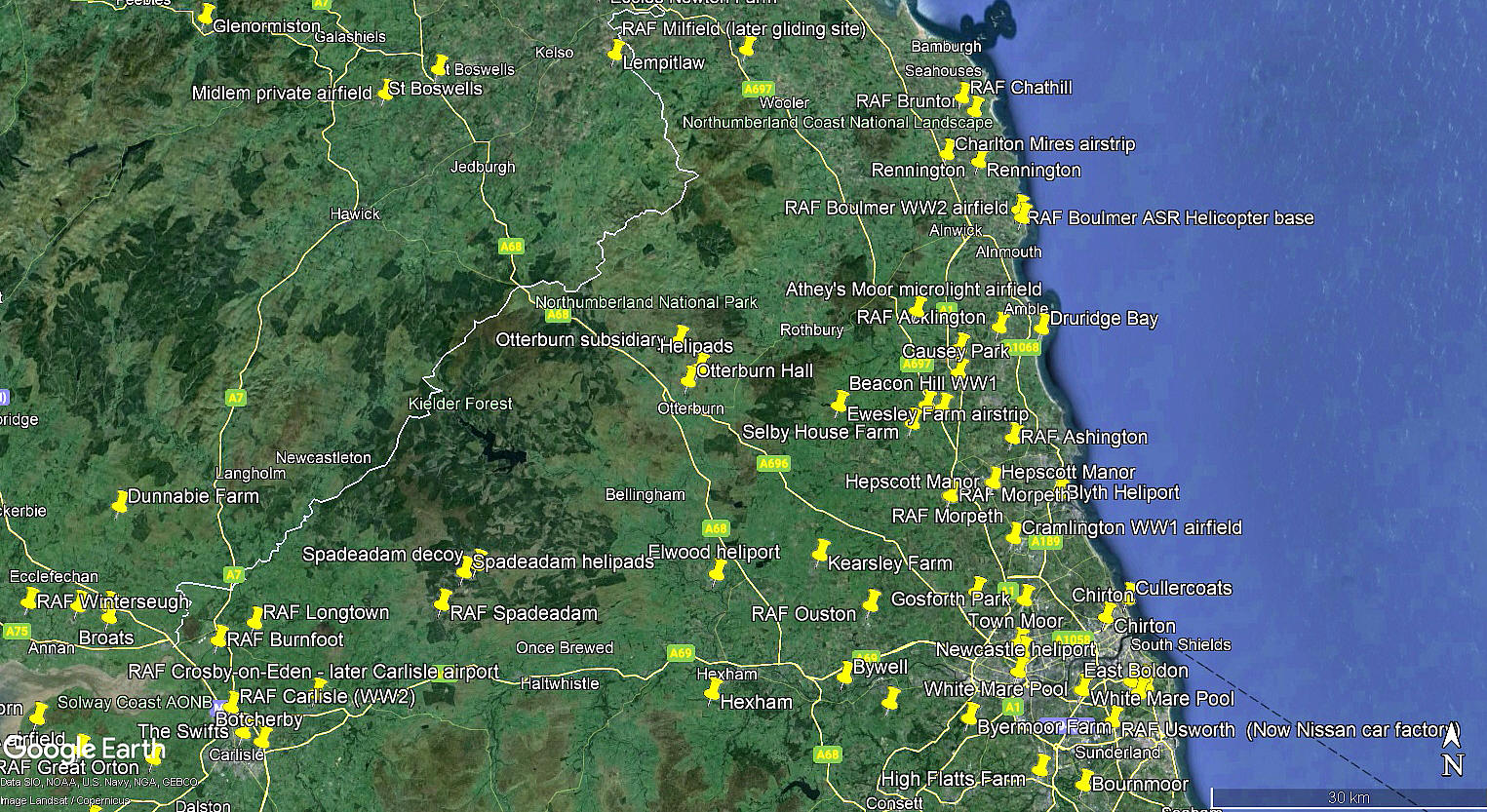Select the Midlem private airfield pushpin

click(385, 91)
